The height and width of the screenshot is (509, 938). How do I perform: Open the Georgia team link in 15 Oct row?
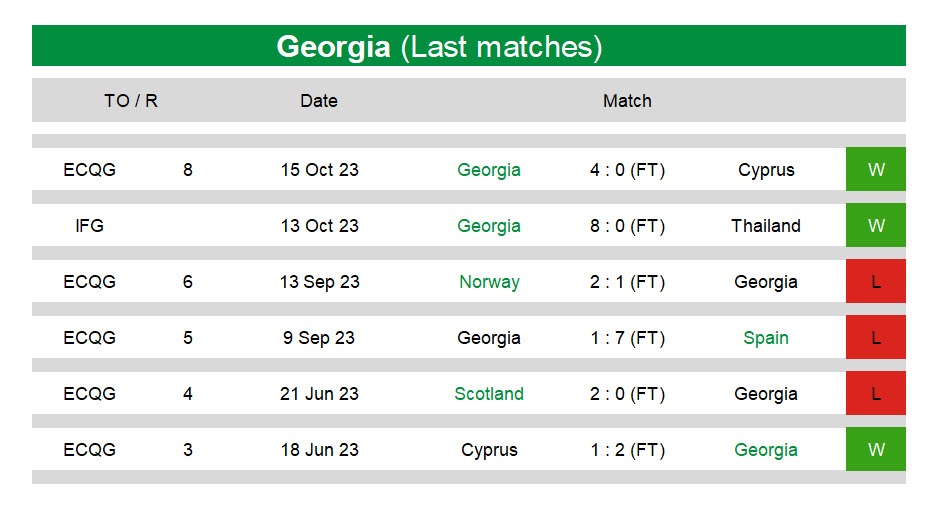(489, 170)
